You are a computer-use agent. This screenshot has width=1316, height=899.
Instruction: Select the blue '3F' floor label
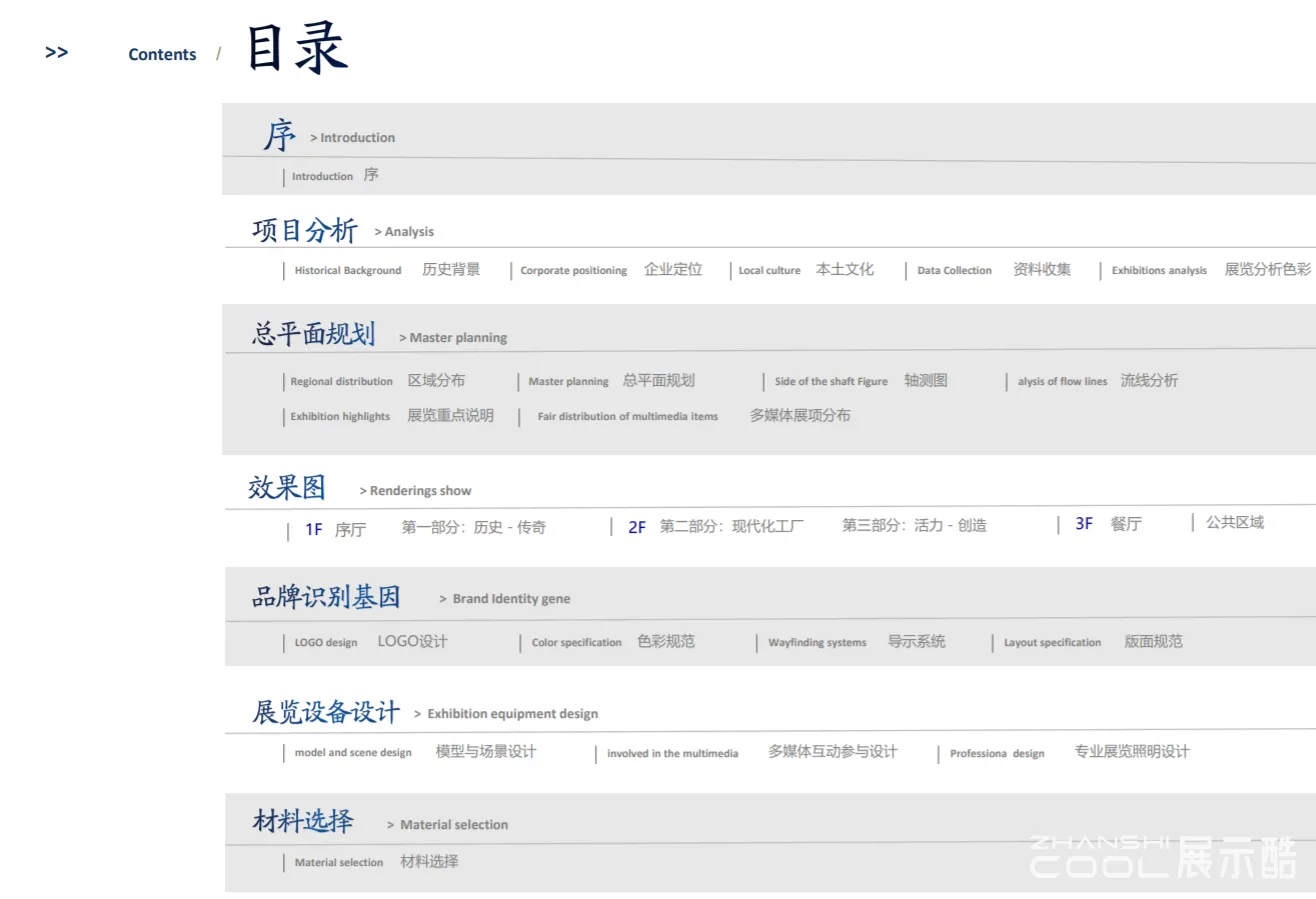[x=1084, y=523]
